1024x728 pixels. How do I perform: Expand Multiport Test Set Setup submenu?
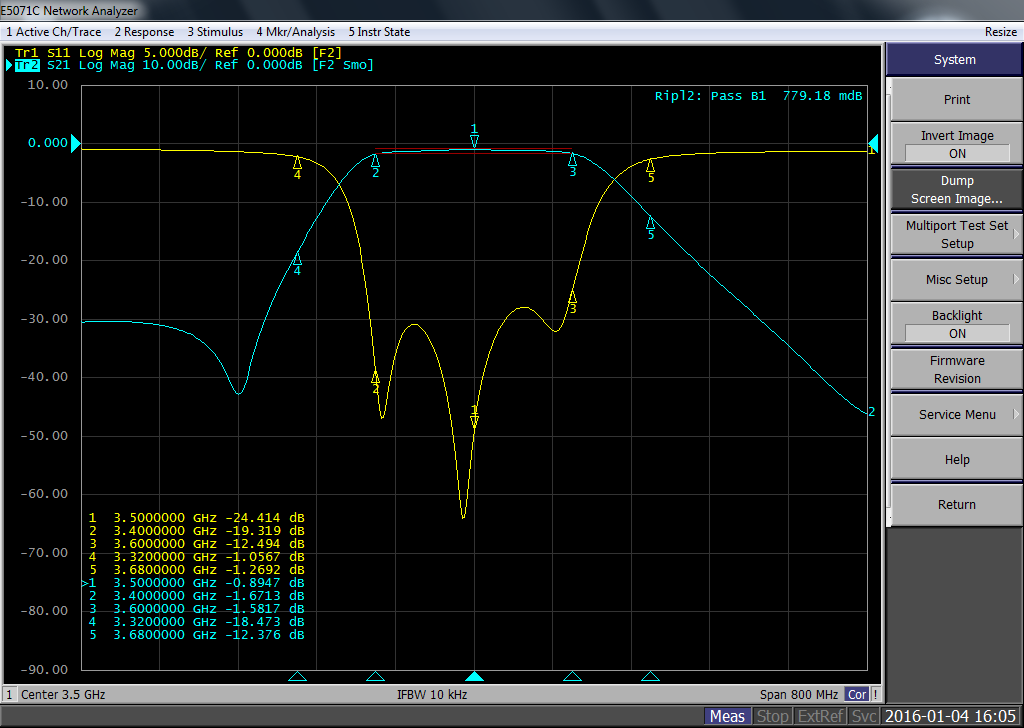[956, 234]
